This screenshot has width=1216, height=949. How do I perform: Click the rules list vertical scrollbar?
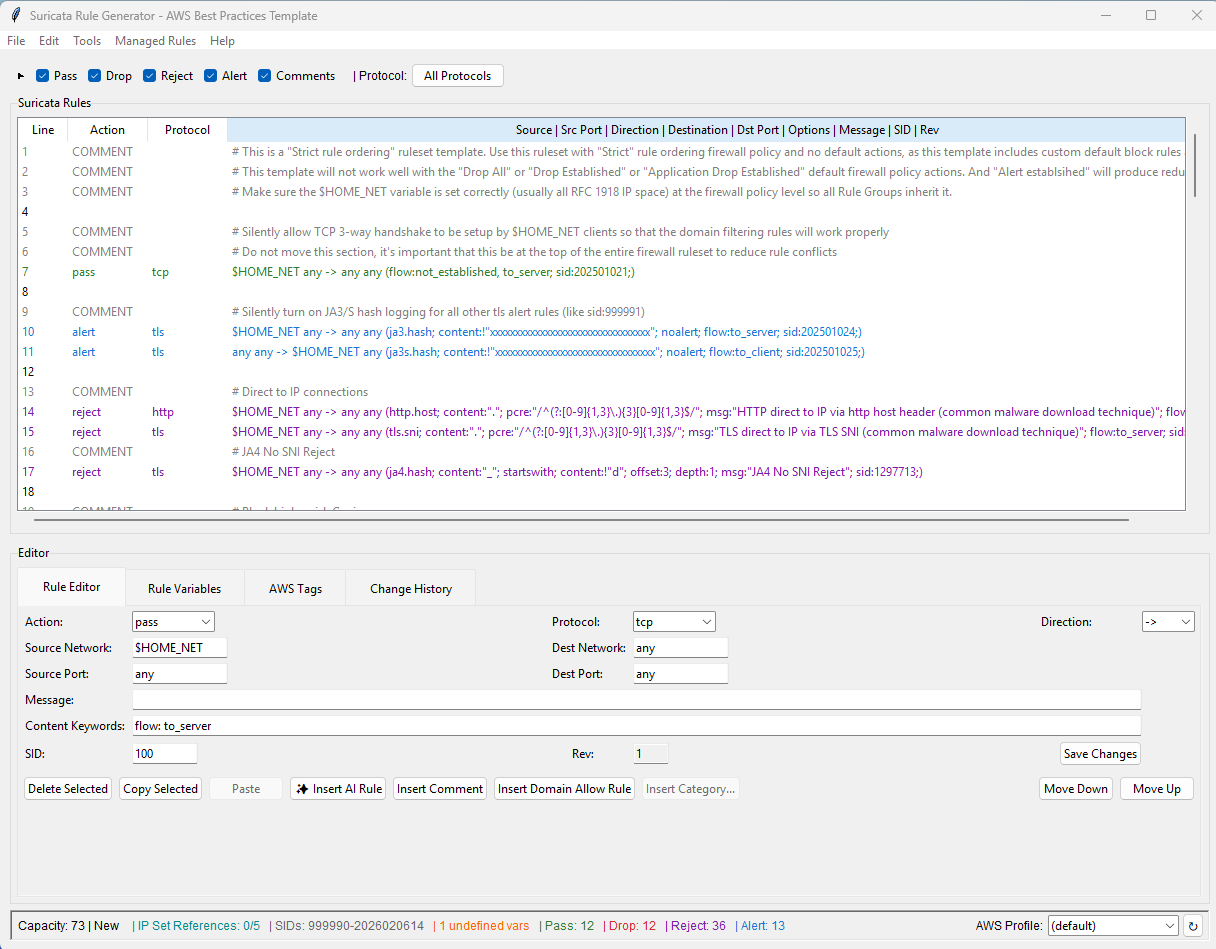coord(1194,166)
